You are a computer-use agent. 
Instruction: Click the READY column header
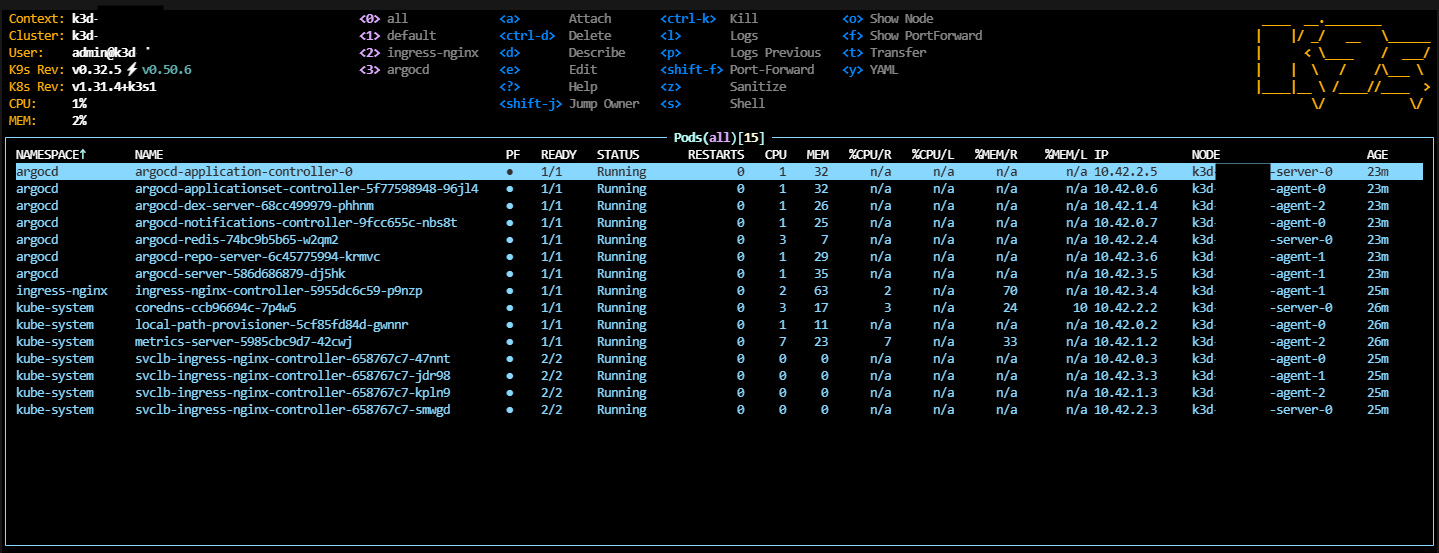559,155
